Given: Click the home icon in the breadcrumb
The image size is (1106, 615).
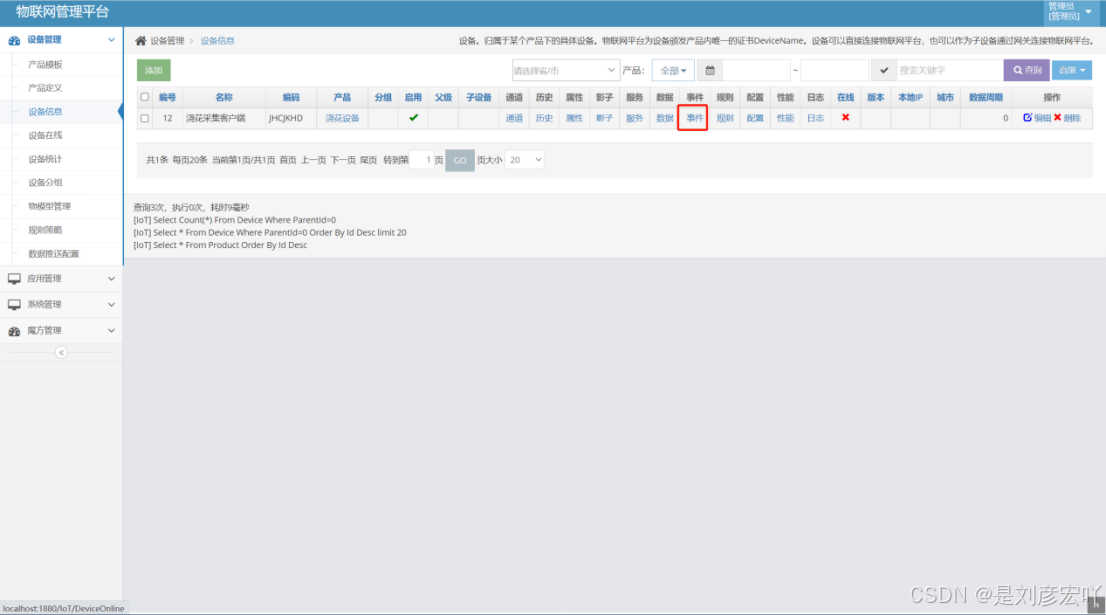Looking at the screenshot, I should [140, 41].
